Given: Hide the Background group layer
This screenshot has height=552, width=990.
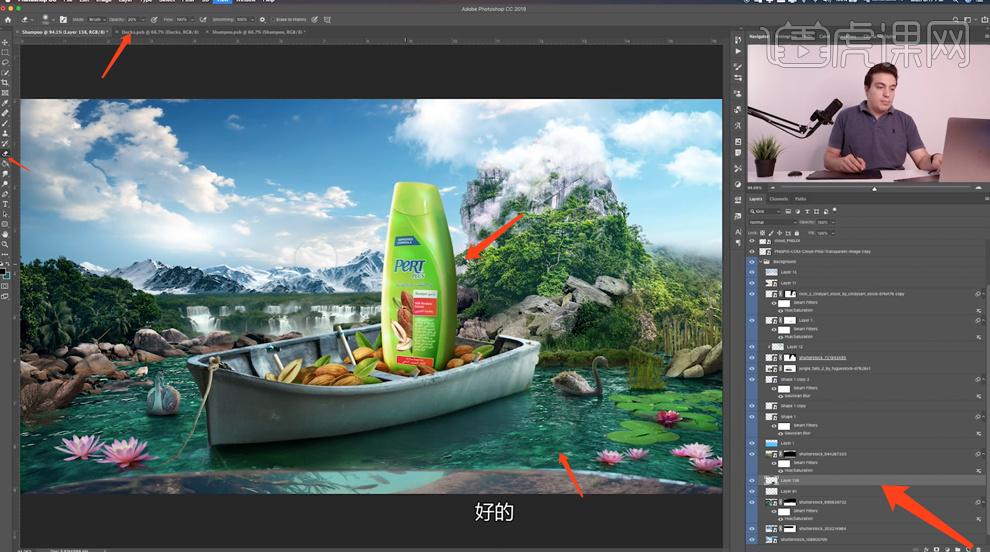Looking at the screenshot, I should (752, 261).
